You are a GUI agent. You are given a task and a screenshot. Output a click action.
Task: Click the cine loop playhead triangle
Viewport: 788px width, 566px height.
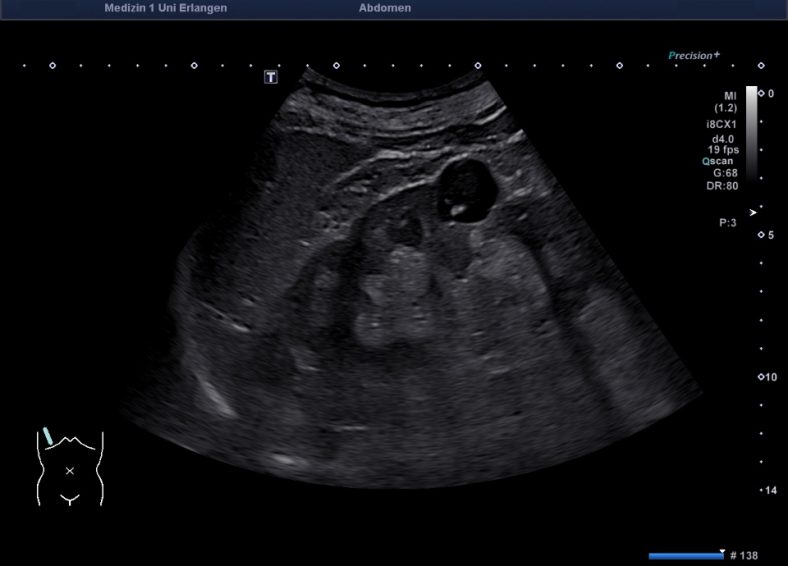point(721,550)
